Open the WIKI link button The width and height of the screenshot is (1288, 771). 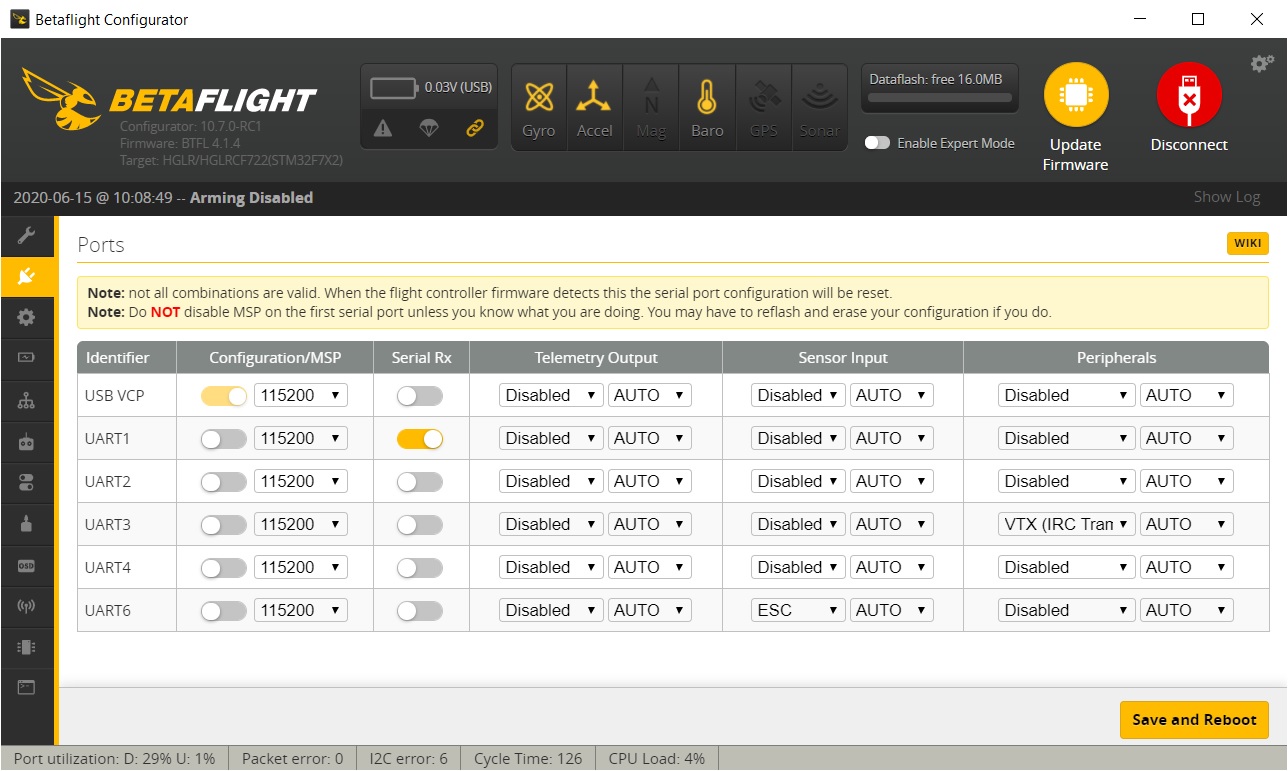click(x=1247, y=243)
